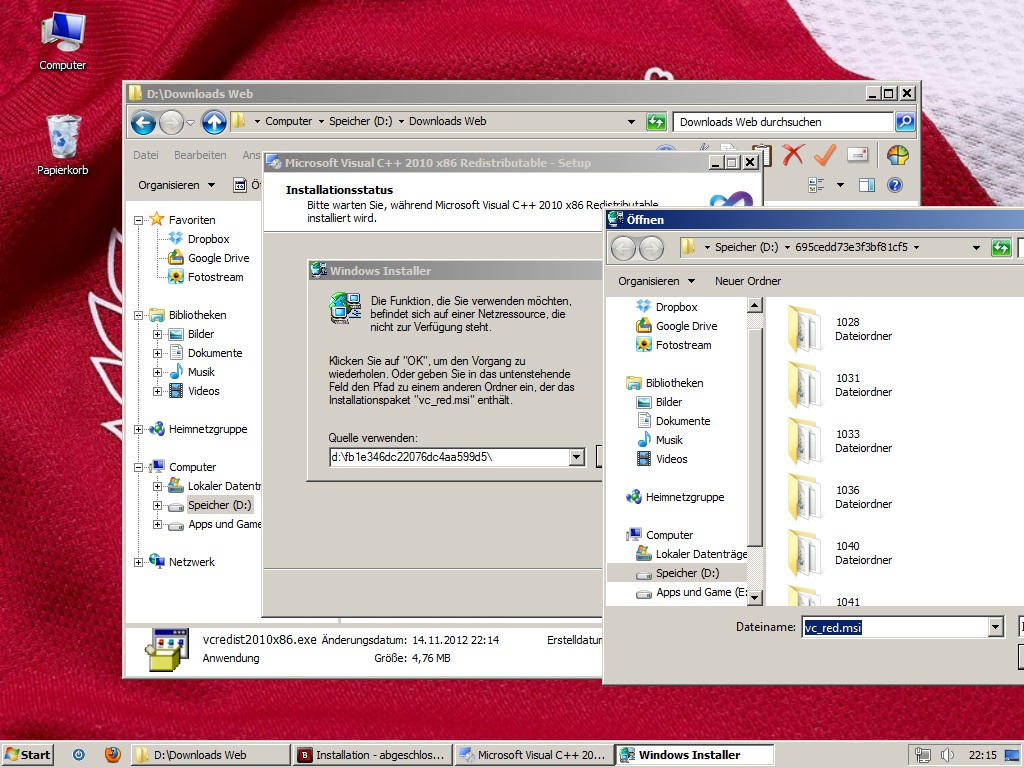Click the Start button

click(27, 754)
